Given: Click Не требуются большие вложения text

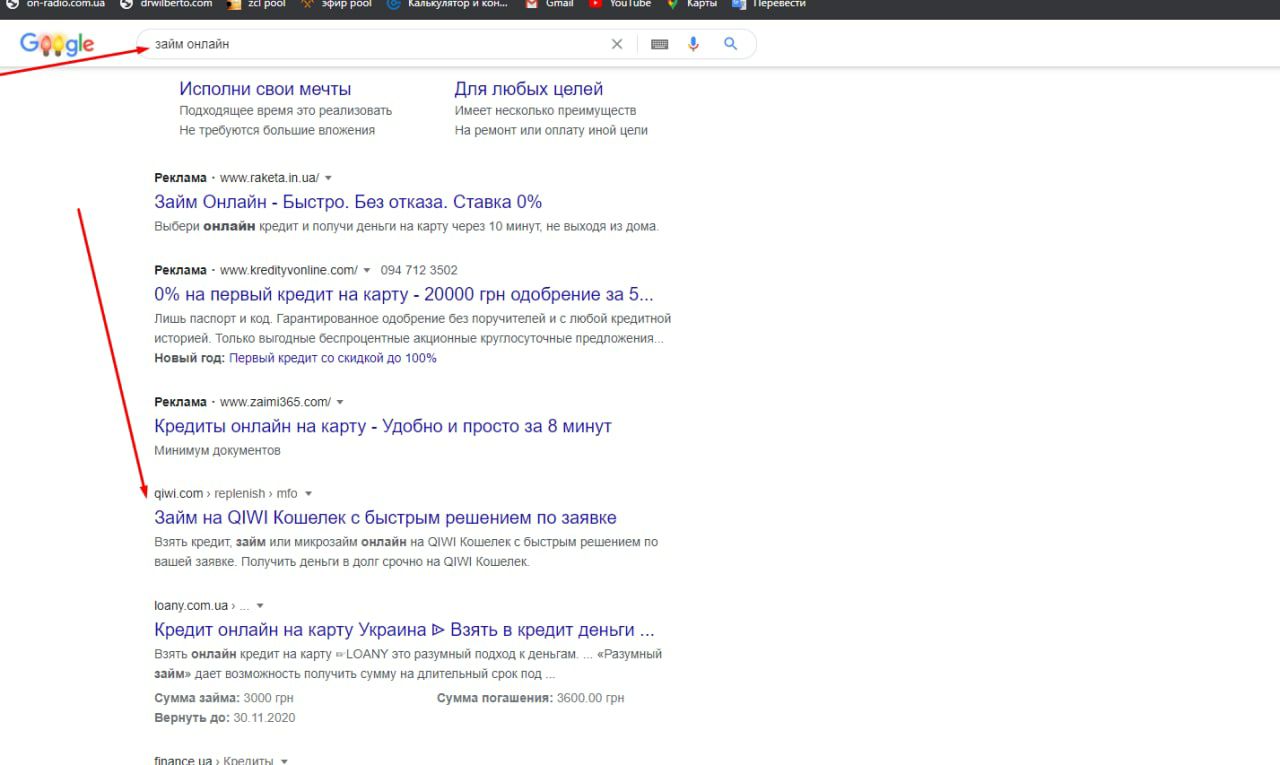Looking at the screenshot, I should pos(277,130).
